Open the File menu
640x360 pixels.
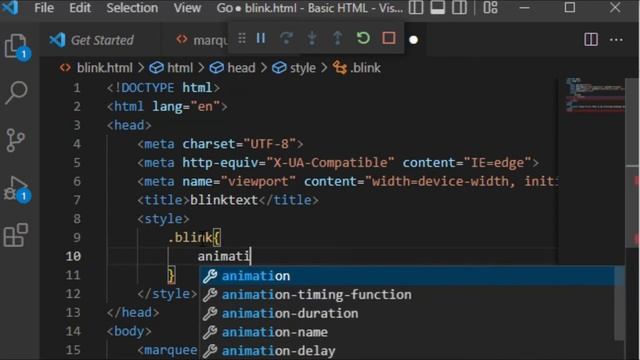tap(44, 8)
